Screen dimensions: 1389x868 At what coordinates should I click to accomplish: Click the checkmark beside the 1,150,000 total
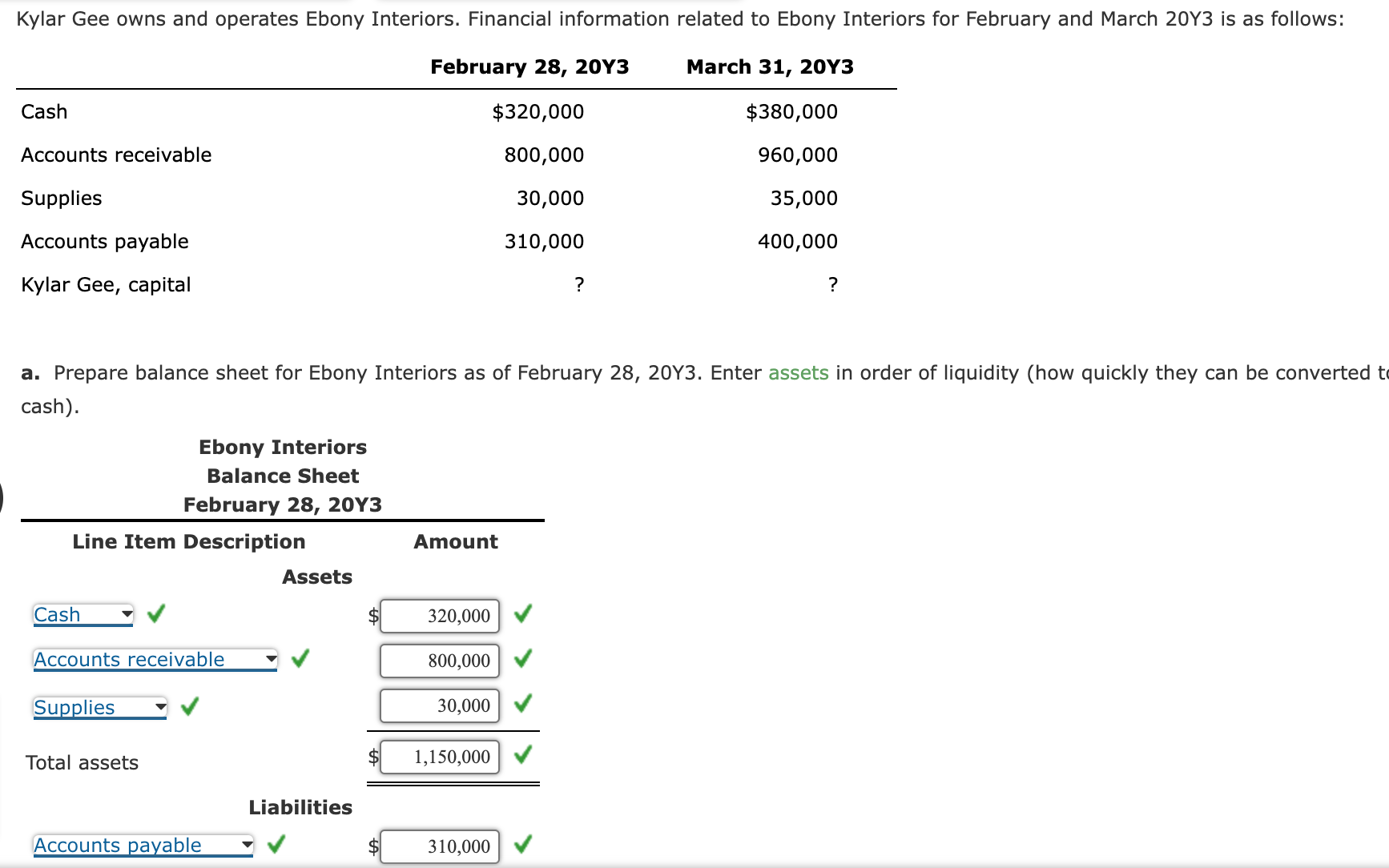522,755
